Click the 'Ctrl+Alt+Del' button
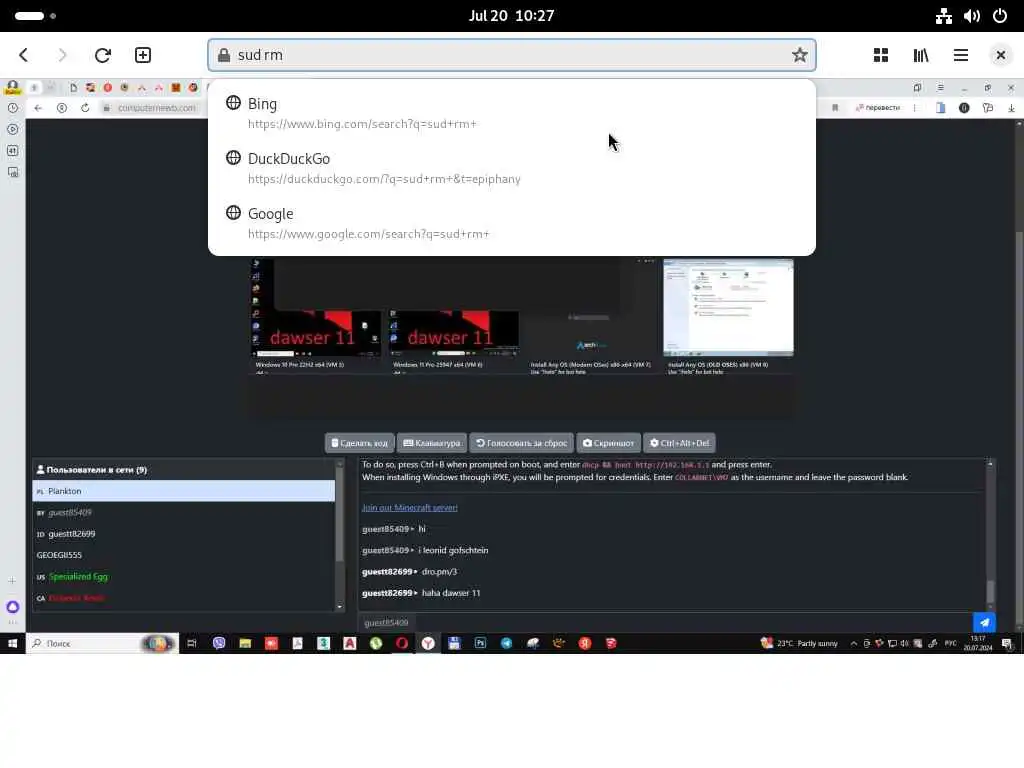The image size is (1024, 768). (x=679, y=443)
